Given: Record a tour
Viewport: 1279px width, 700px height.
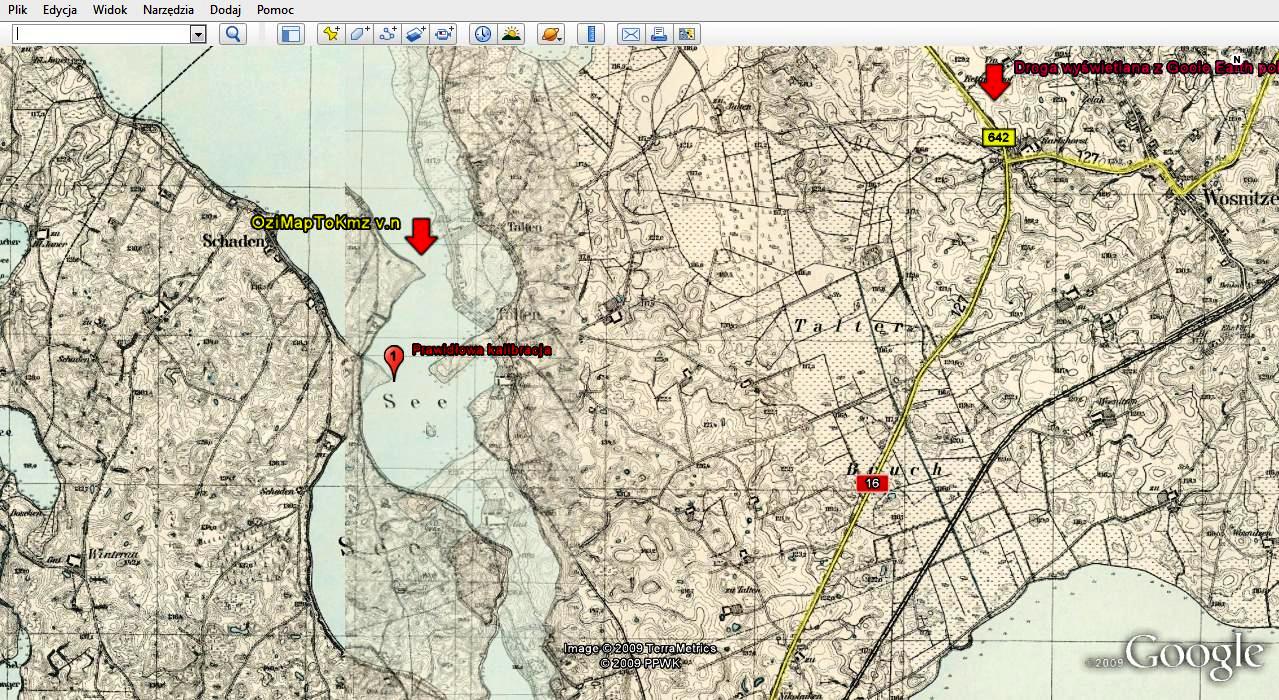Looking at the screenshot, I should click(444, 34).
